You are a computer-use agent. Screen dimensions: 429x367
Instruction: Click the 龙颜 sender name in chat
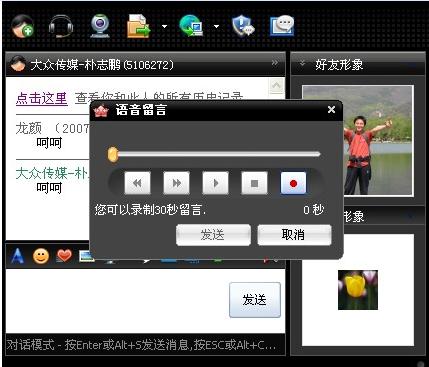pyautogui.click(x=29, y=128)
